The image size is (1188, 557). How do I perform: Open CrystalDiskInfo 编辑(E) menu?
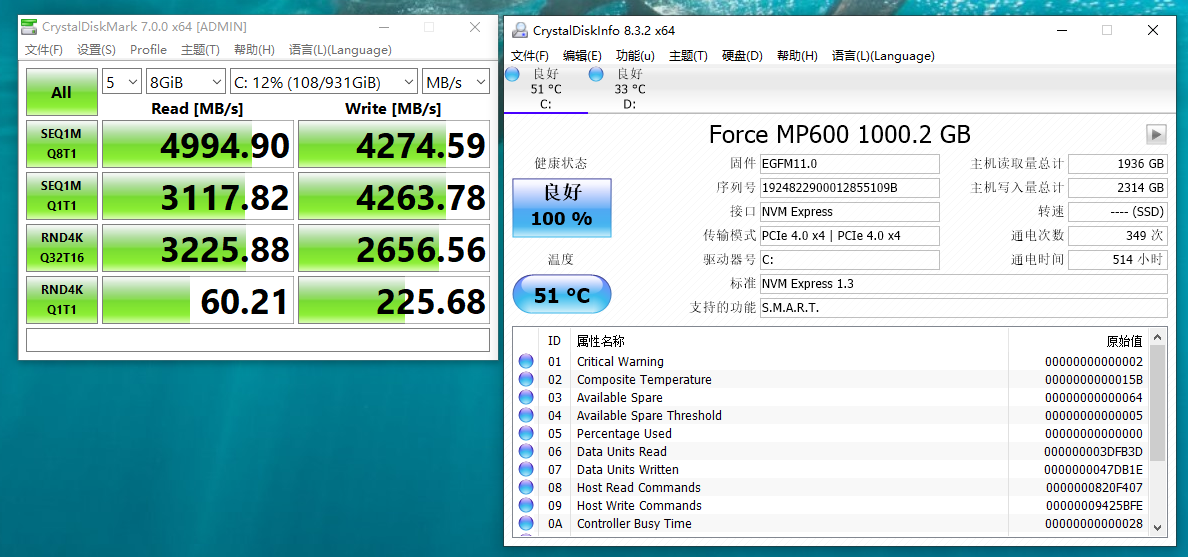582,56
